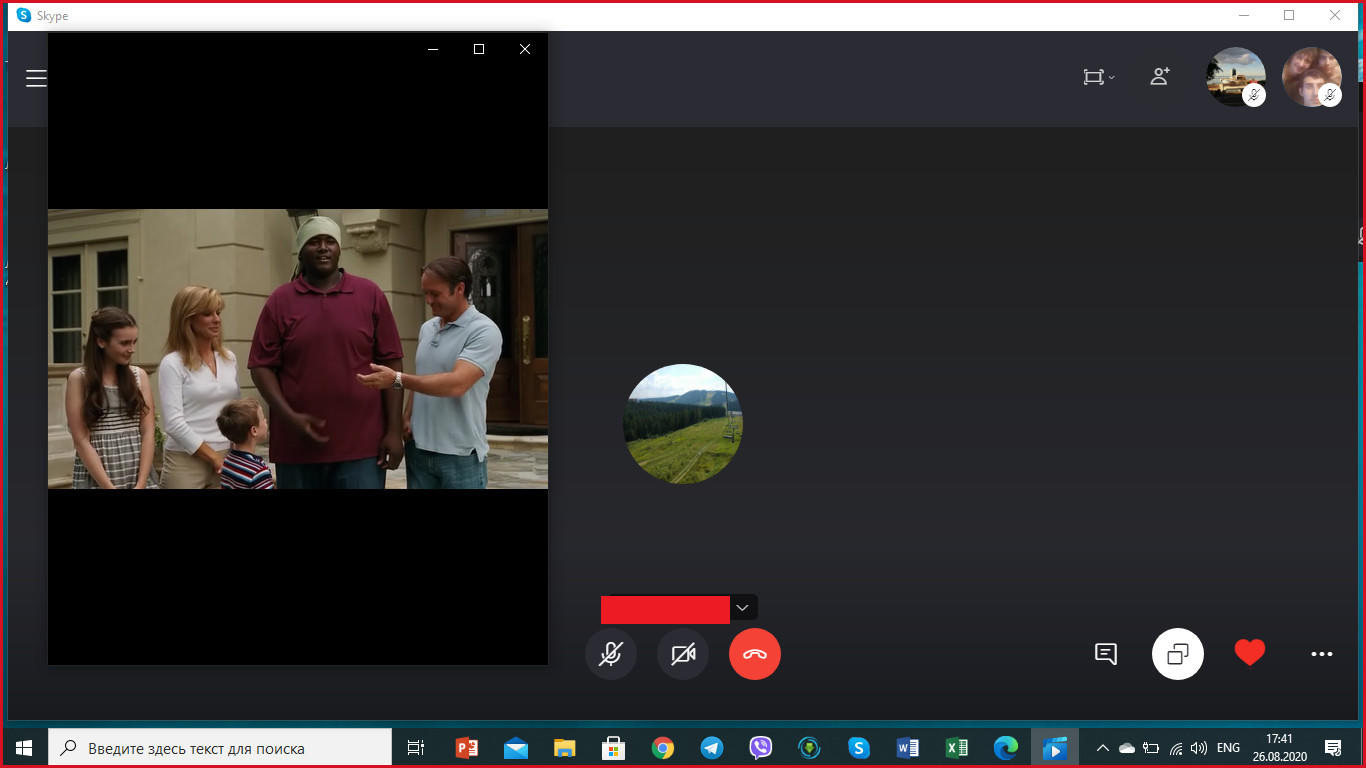Open the clock showing 17:41
1366x768 pixels.
(1279, 748)
